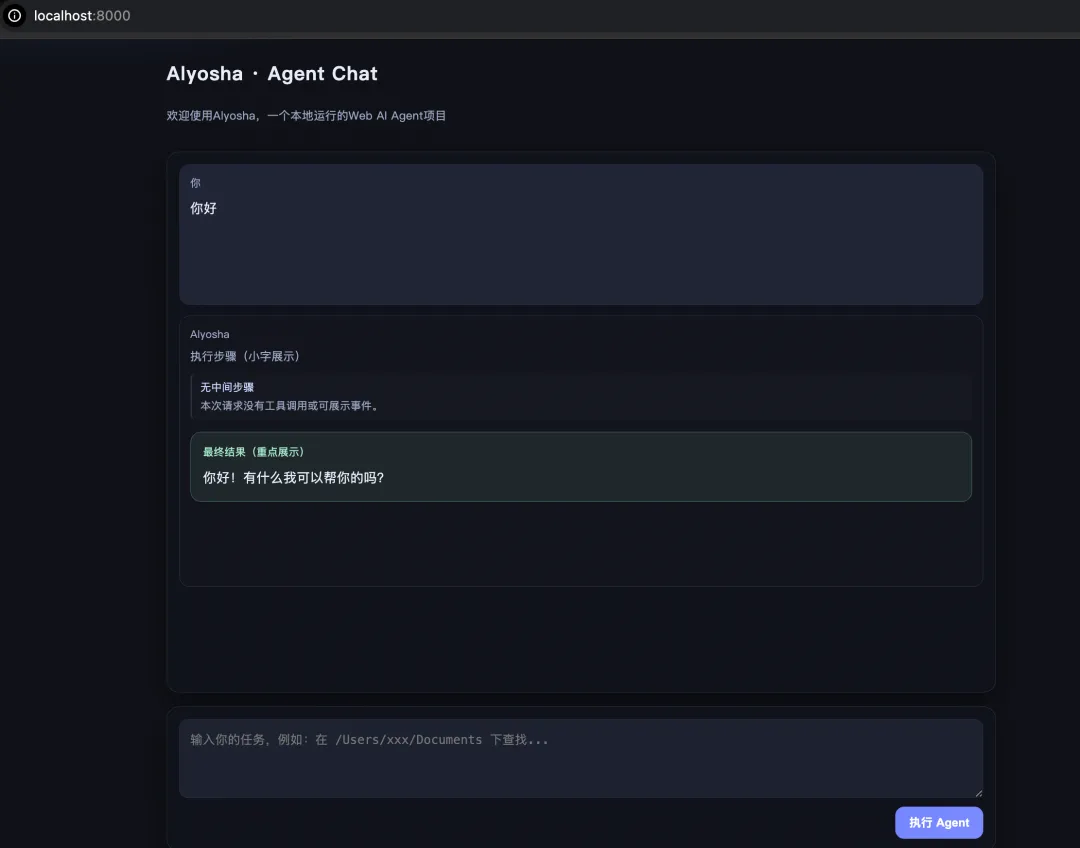Image resolution: width=1080 pixels, height=848 pixels.
Task: Click the 执行步骤（小字展示）heading
Action: (x=245, y=356)
